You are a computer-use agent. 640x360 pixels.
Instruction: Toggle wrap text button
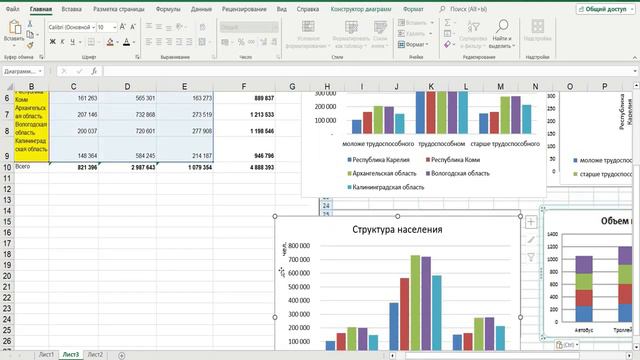[x=202, y=27]
